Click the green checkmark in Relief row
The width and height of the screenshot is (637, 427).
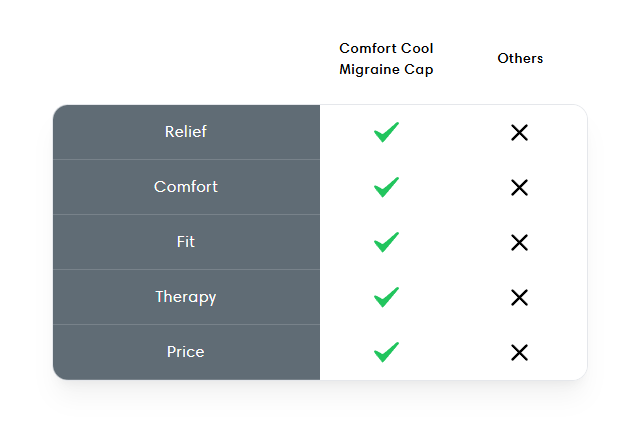(386, 132)
